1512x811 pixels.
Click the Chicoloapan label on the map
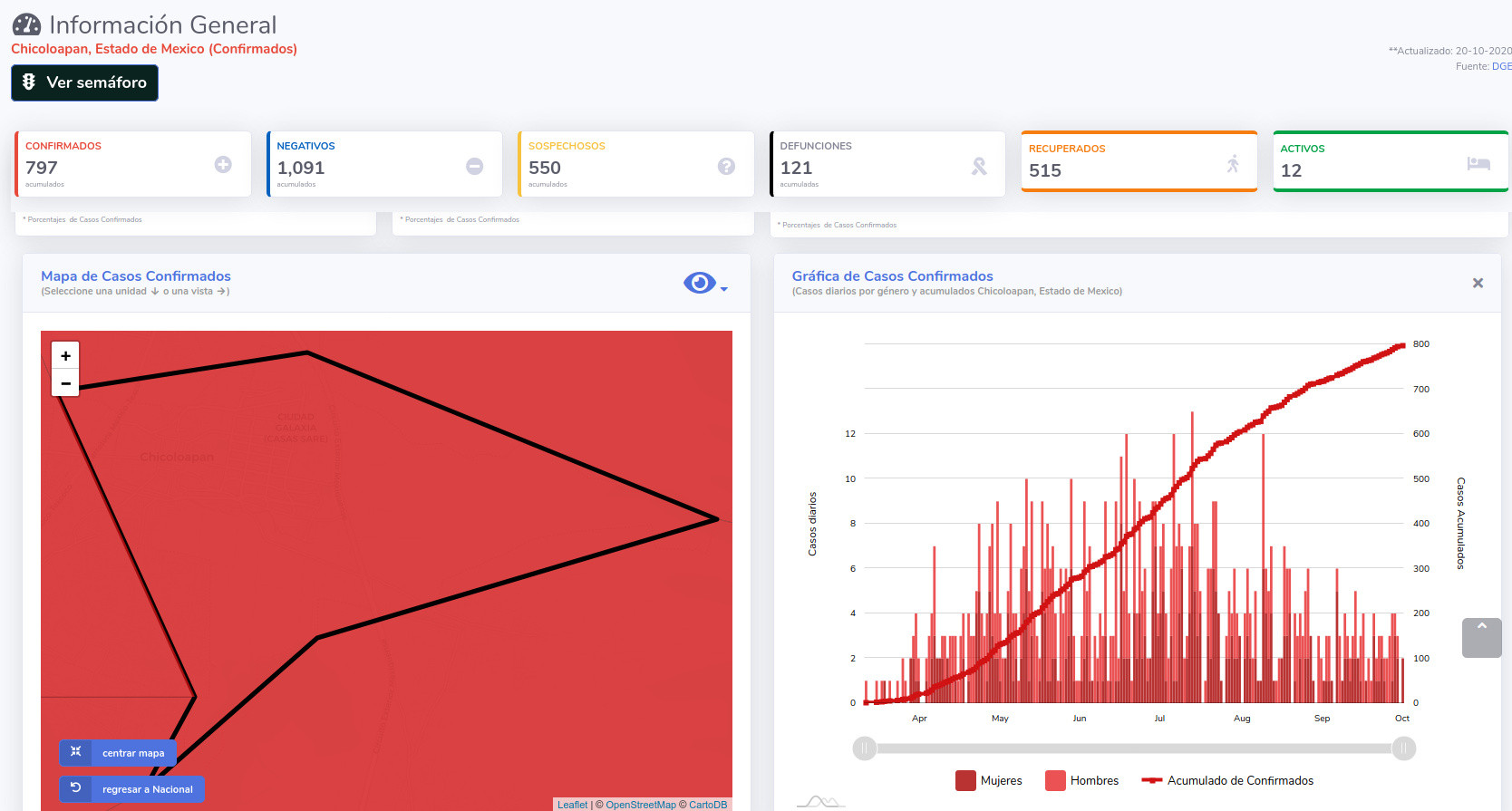(x=177, y=457)
